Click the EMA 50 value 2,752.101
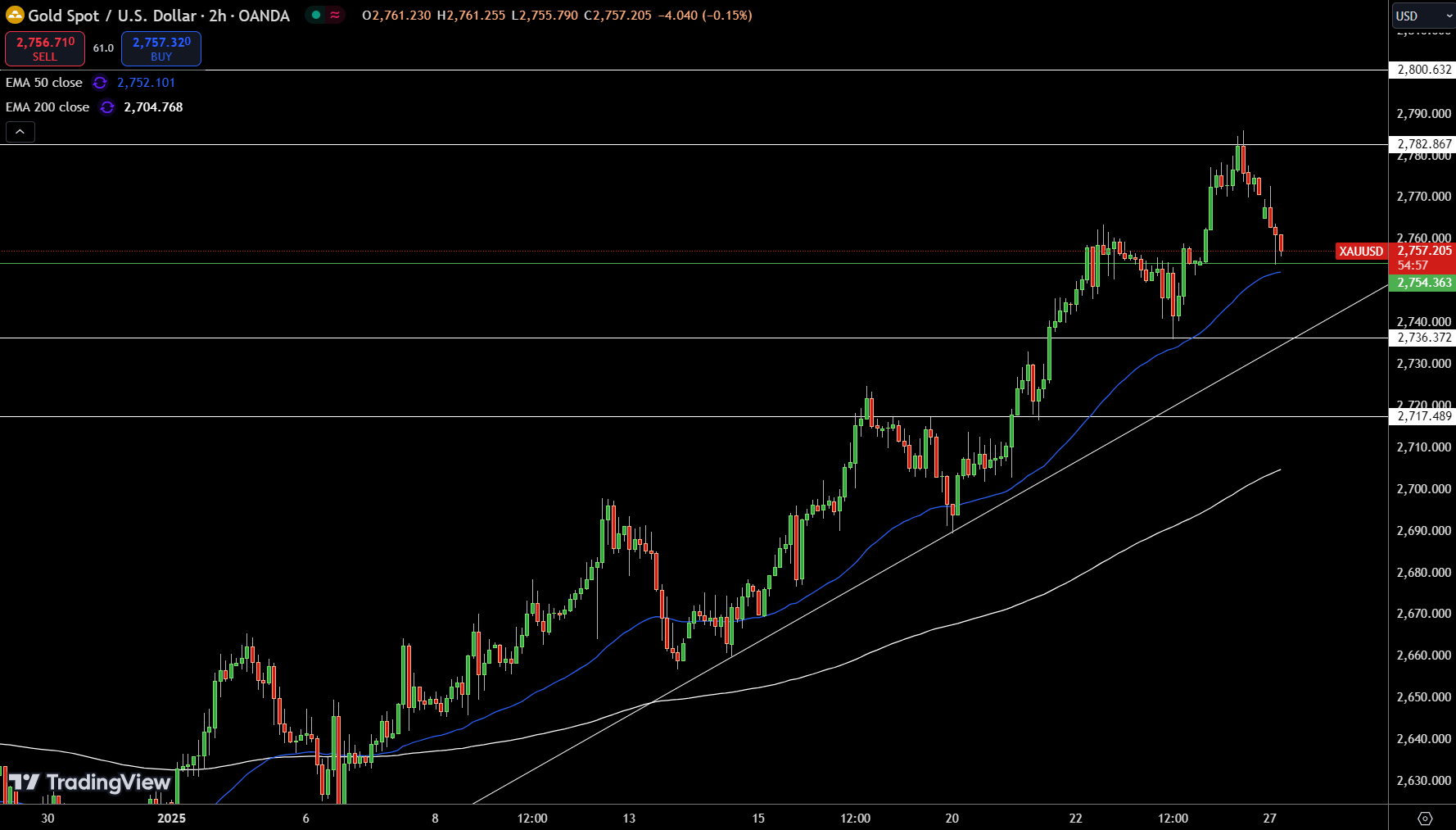This screenshot has height=830, width=1456. click(146, 83)
